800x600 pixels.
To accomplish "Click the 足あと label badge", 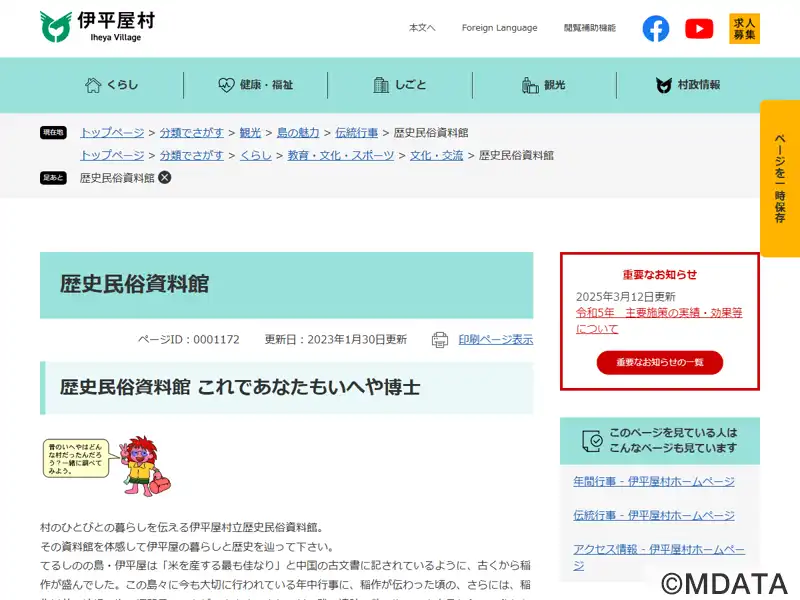I will 53,178.
